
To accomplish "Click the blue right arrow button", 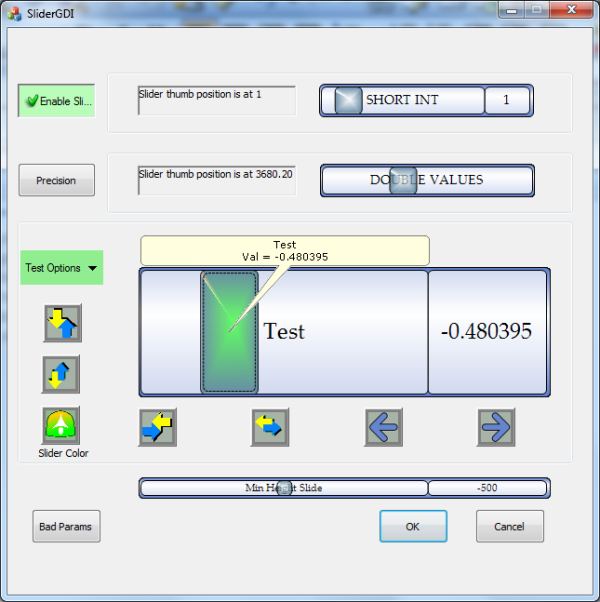I will click(x=496, y=427).
